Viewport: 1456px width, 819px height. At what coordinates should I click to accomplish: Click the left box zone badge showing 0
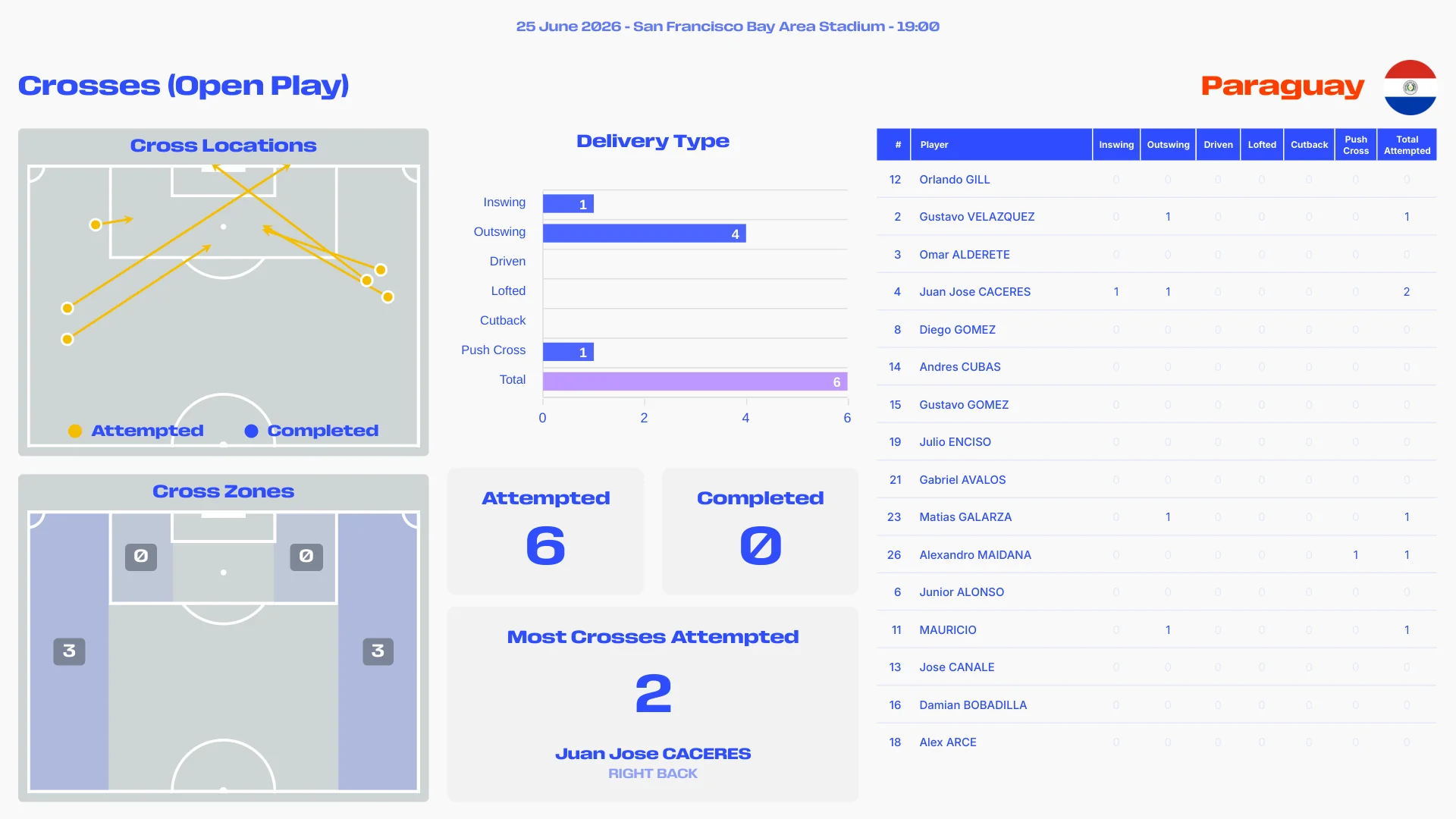(x=141, y=557)
